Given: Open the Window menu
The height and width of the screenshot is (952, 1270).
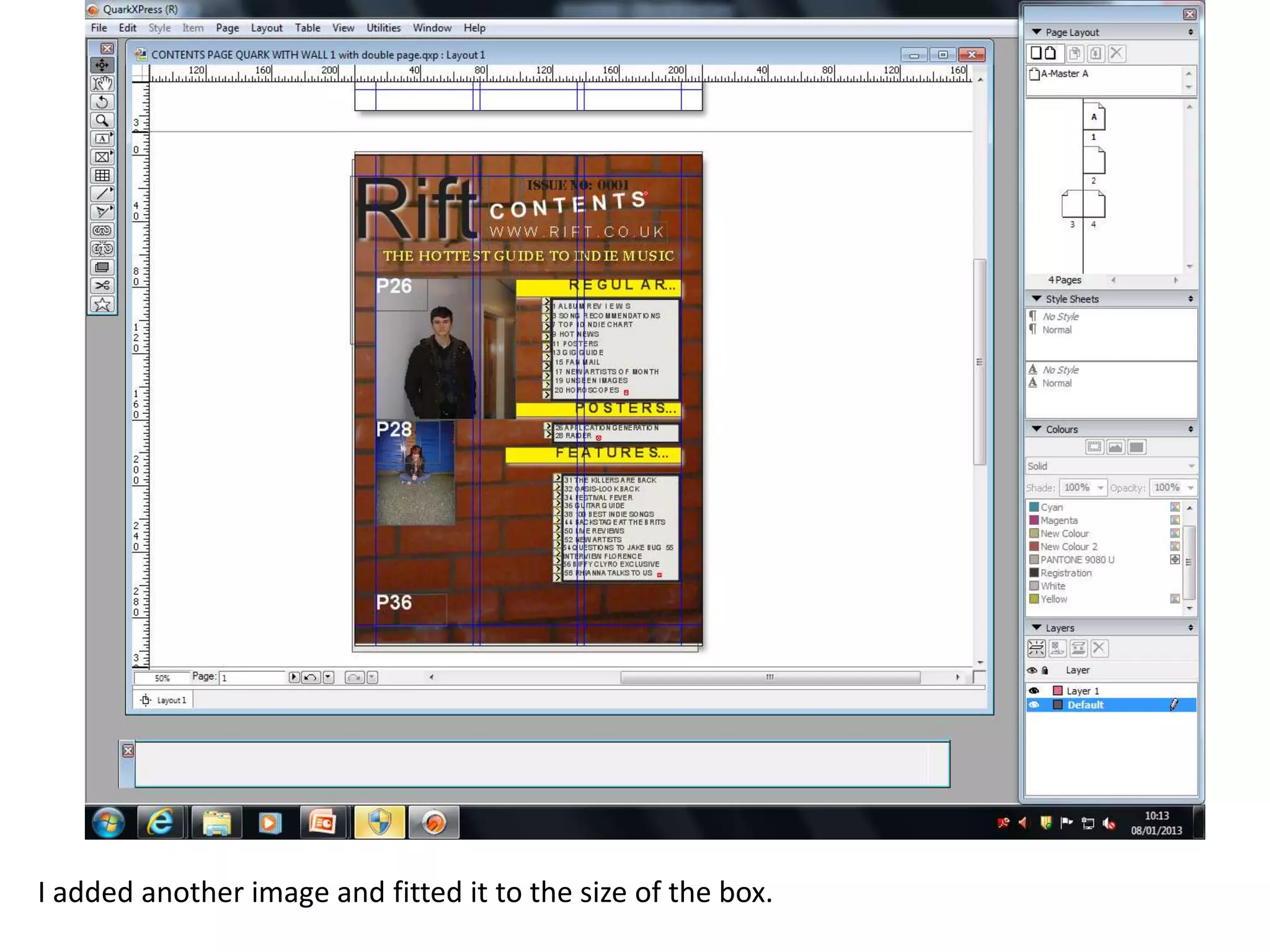Looking at the screenshot, I should (x=432, y=28).
